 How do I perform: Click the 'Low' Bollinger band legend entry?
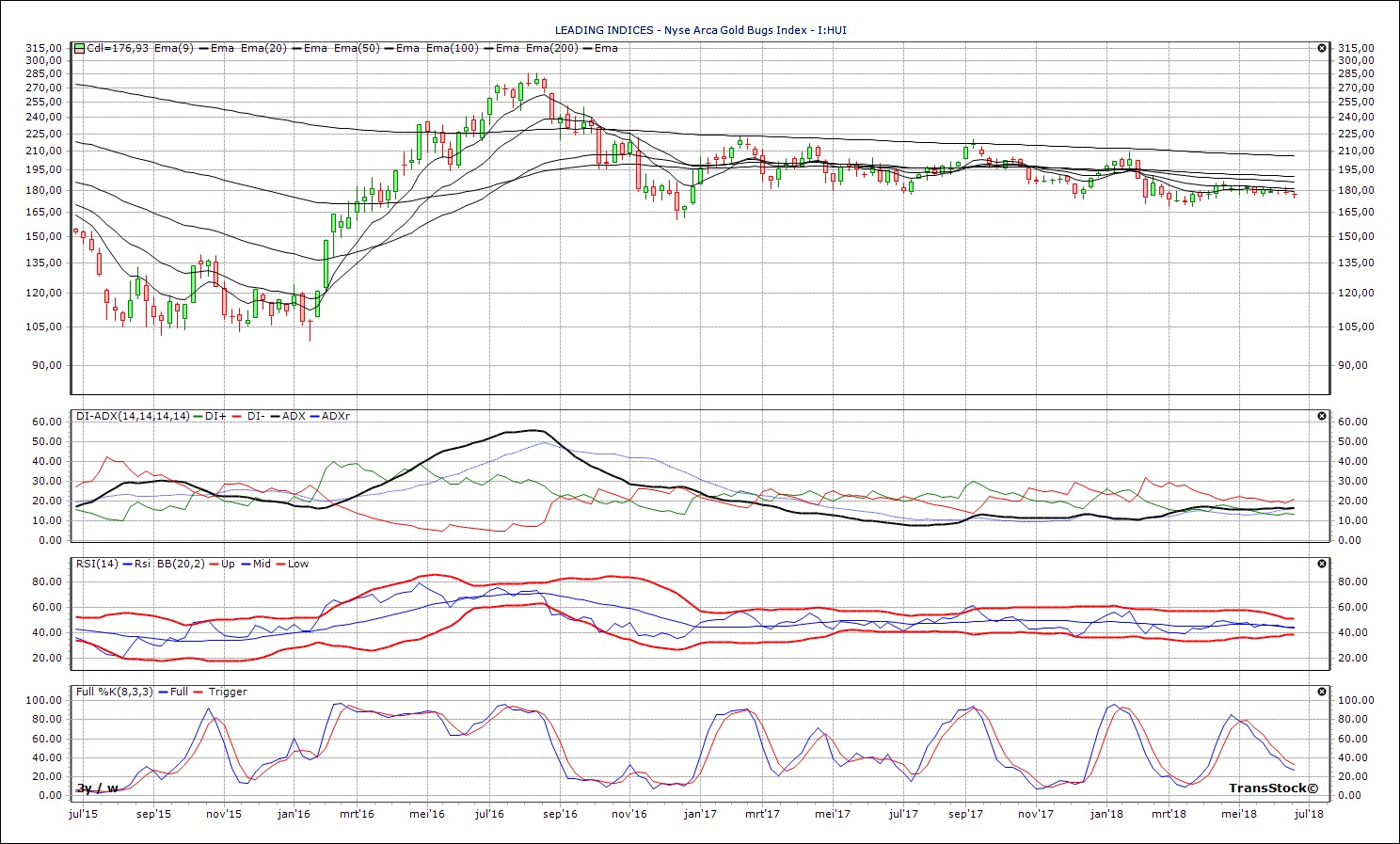coord(298,564)
